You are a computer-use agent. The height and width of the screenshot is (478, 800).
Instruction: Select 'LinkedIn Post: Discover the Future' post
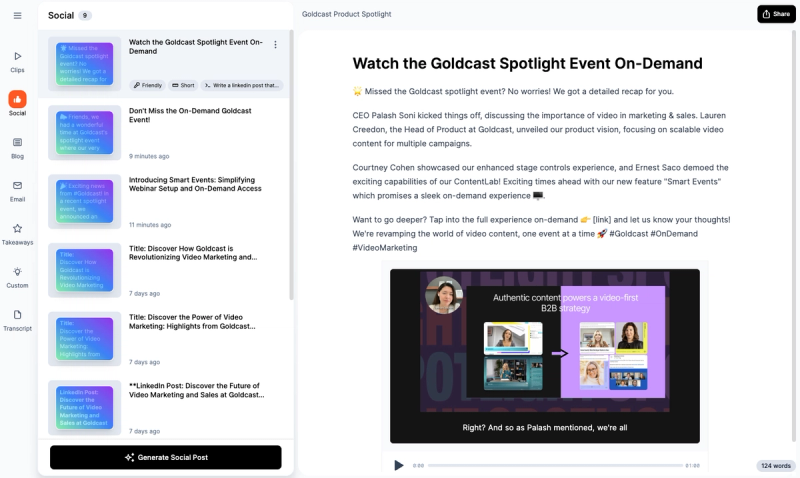point(166,408)
